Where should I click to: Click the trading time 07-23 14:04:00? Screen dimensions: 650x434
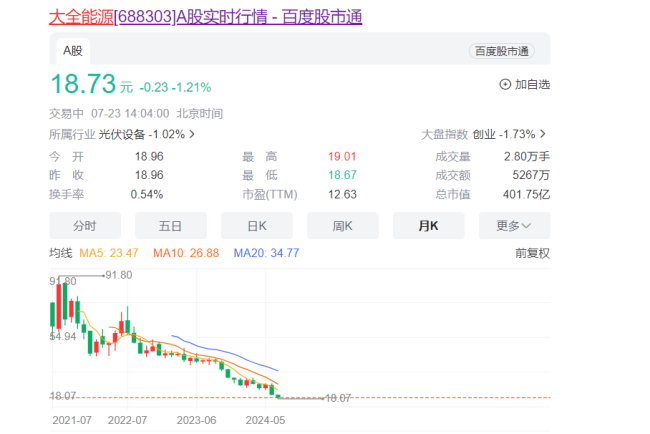pyautogui.click(x=130, y=114)
